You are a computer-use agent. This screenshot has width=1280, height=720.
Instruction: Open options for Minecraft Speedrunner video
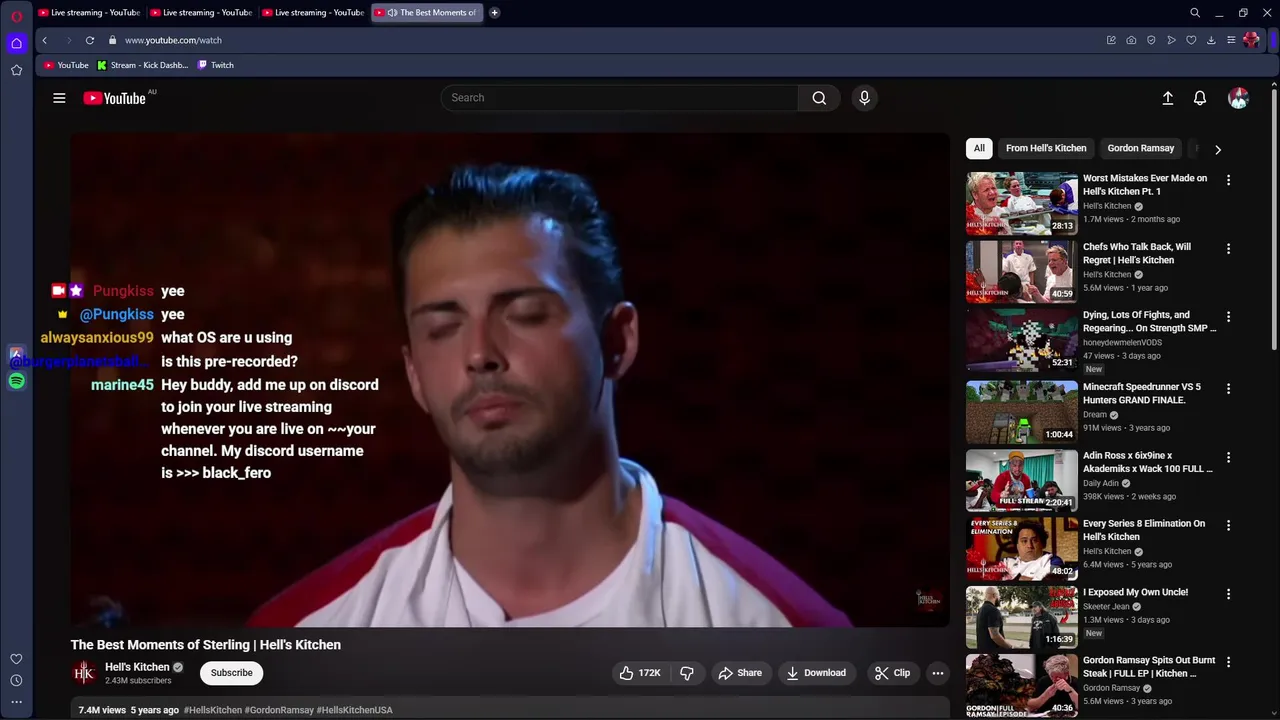pyautogui.click(x=1228, y=388)
